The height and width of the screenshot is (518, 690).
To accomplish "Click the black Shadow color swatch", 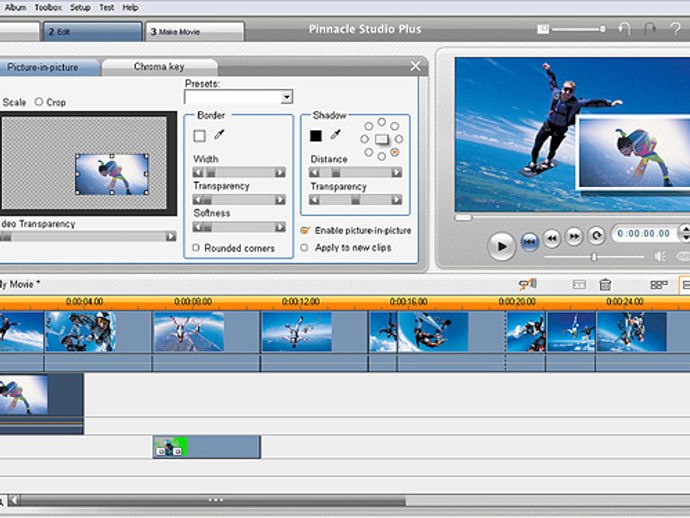I will [316, 136].
